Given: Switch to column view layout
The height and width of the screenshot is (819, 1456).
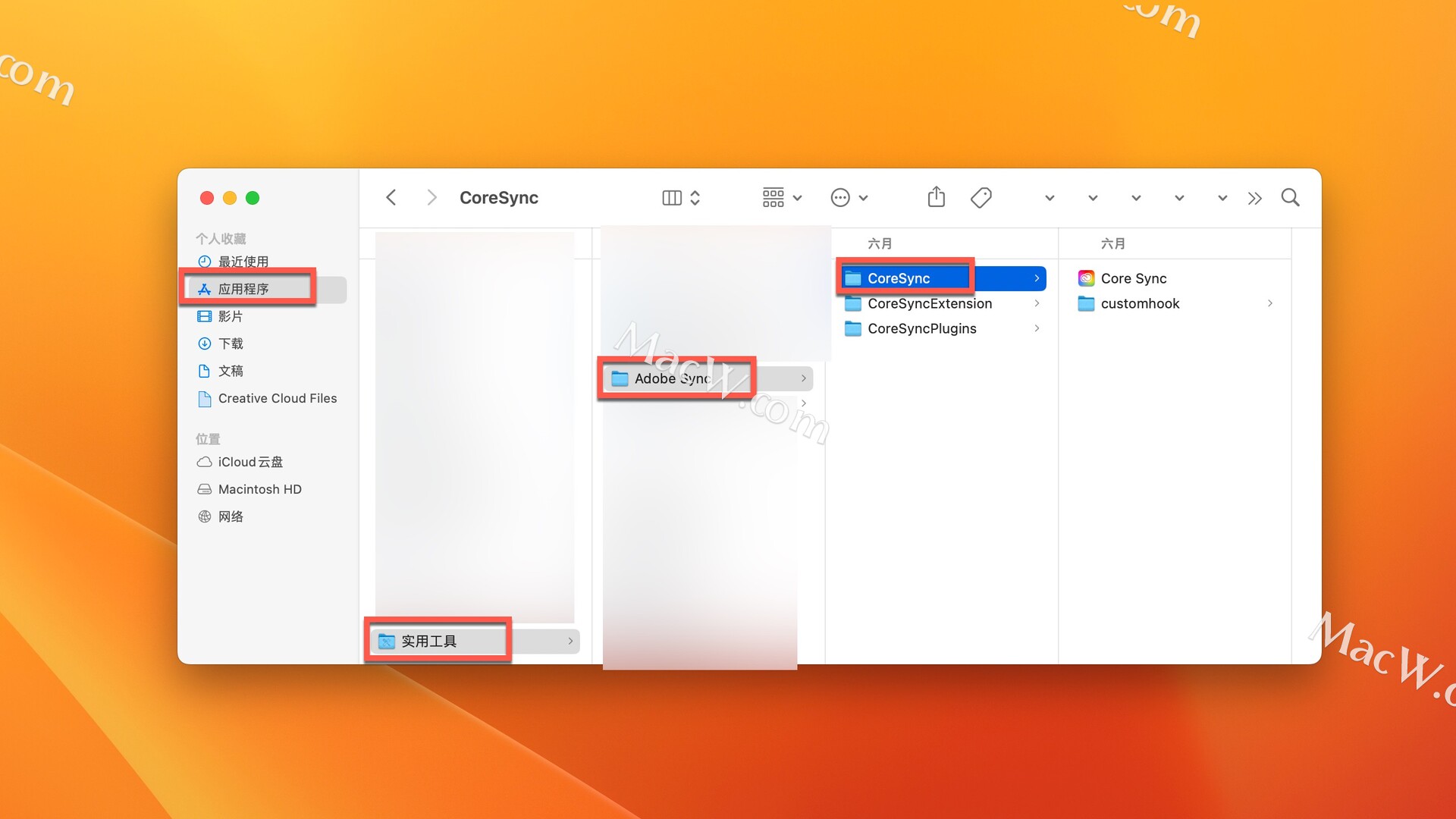Looking at the screenshot, I should pos(670,198).
